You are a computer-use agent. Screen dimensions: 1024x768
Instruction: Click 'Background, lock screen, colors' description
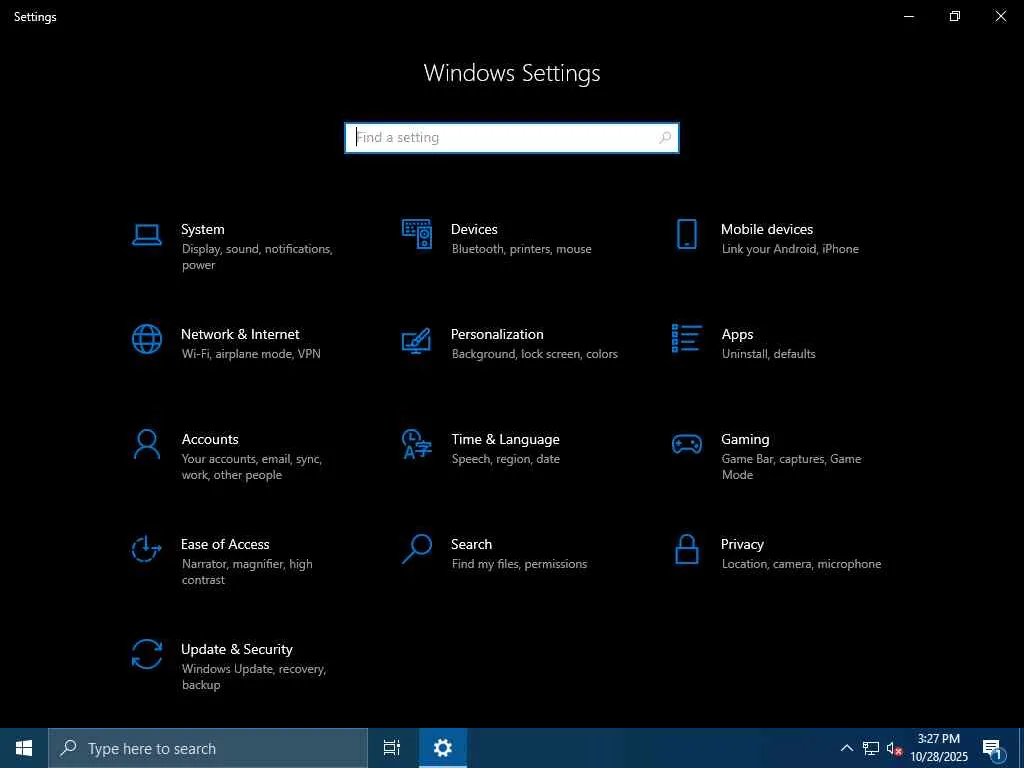coord(534,354)
